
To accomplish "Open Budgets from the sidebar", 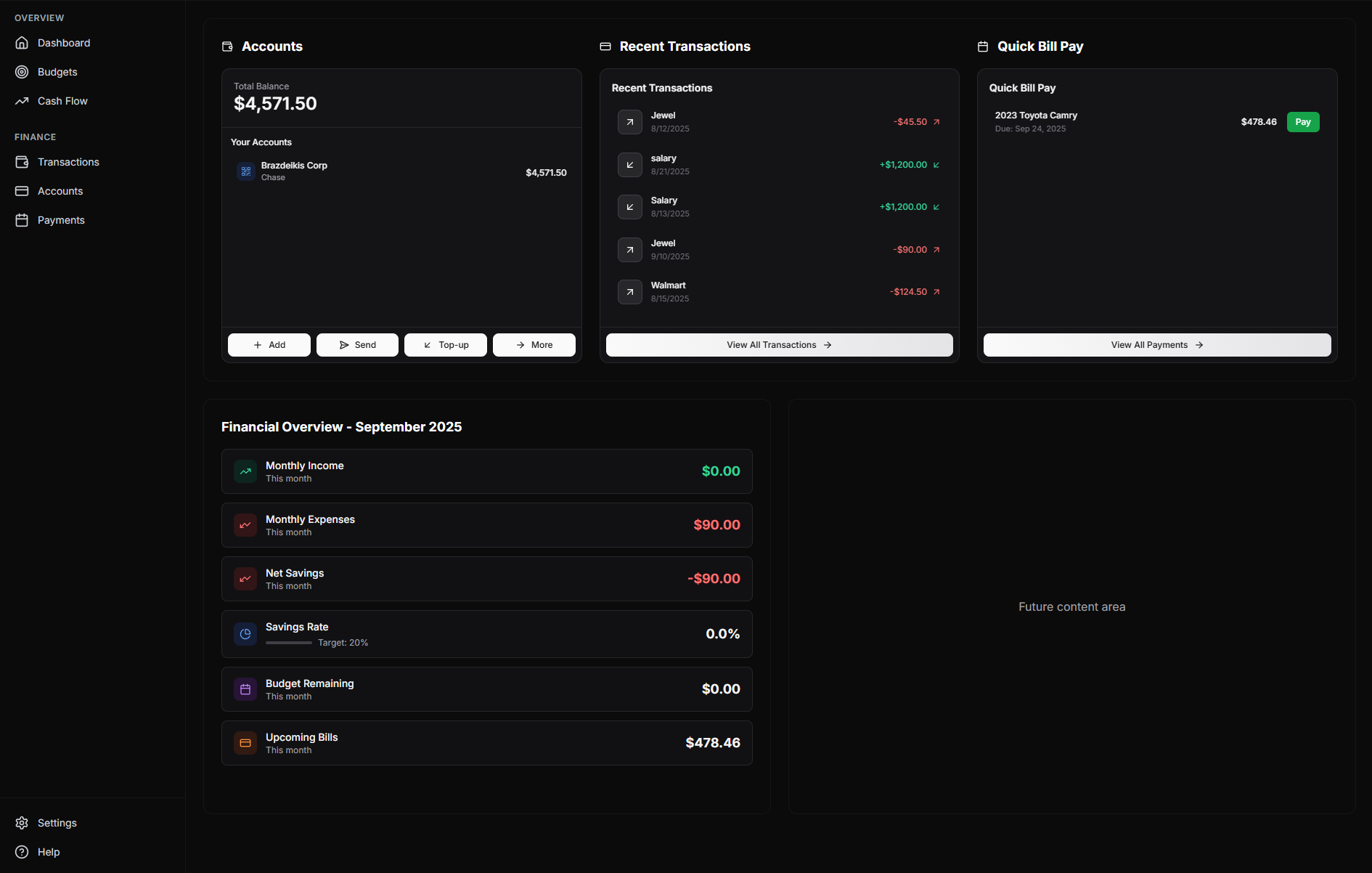I will (57, 72).
